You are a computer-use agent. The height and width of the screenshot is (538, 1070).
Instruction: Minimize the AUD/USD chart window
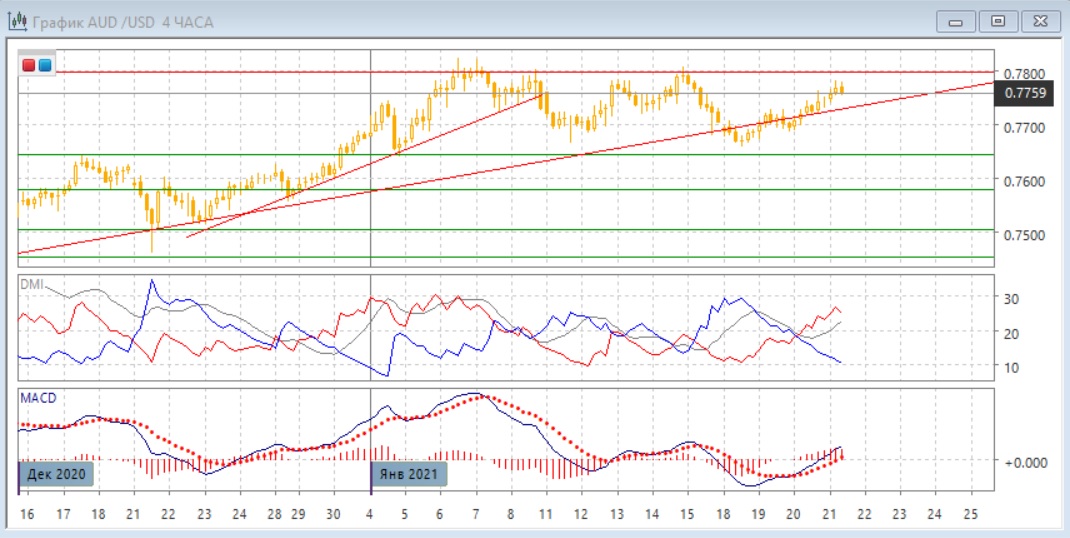click(957, 21)
